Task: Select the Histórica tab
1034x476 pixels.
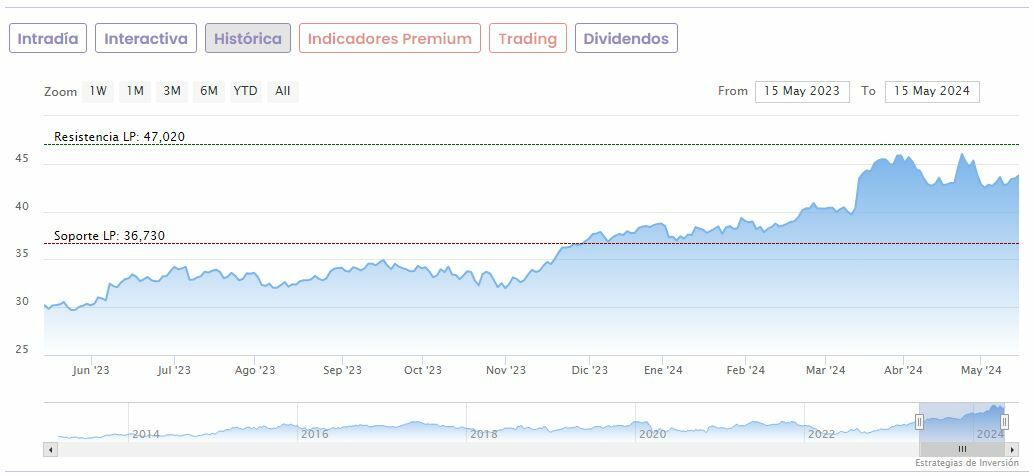Action: pyautogui.click(x=248, y=39)
